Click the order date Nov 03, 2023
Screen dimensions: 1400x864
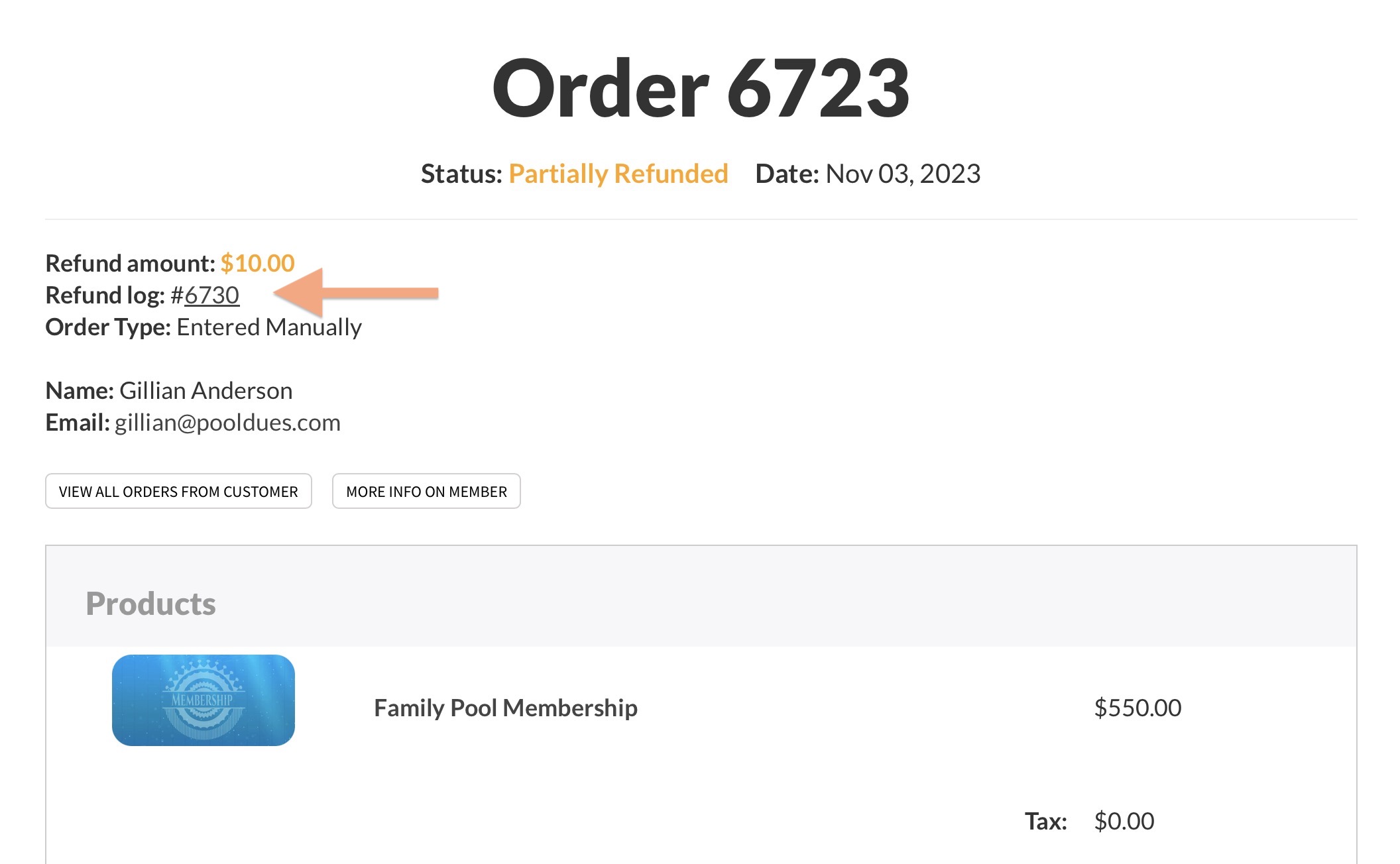click(x=902, y=174)
